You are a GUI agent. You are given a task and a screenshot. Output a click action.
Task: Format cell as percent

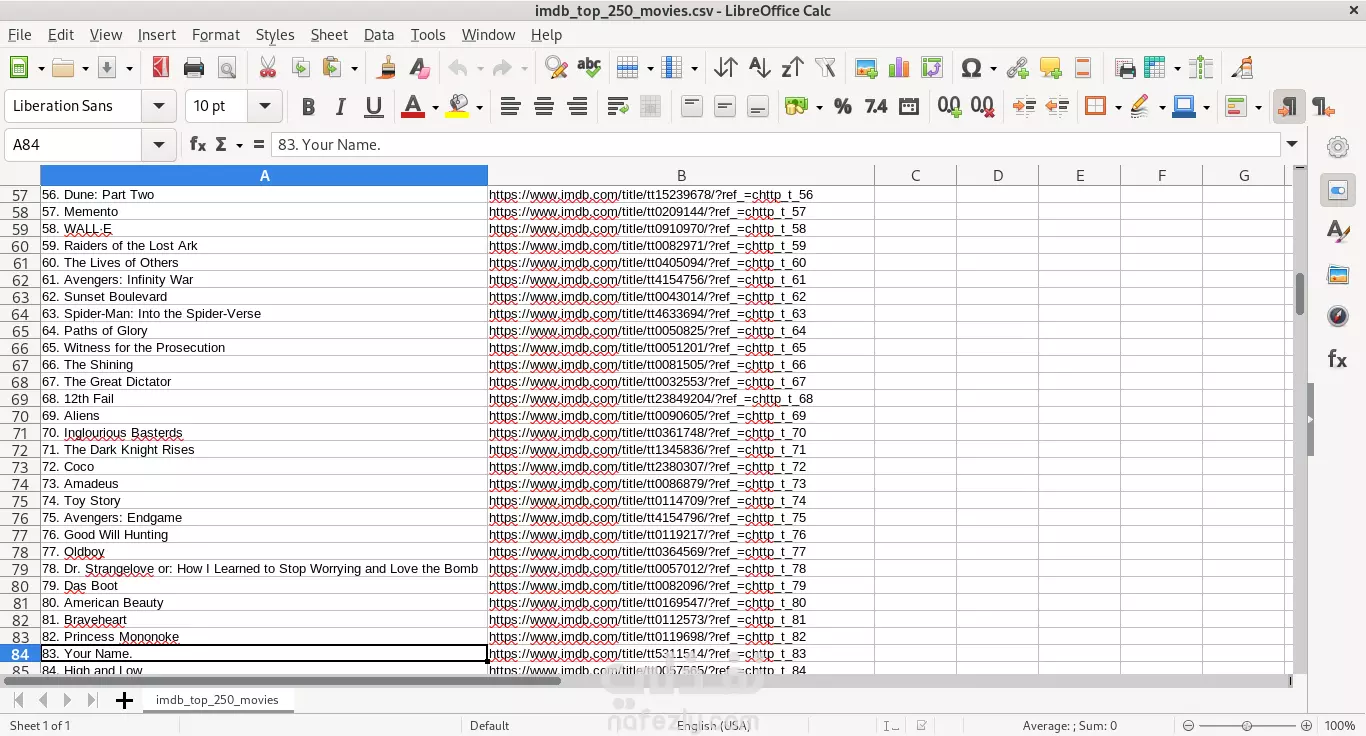click(843, 106)
